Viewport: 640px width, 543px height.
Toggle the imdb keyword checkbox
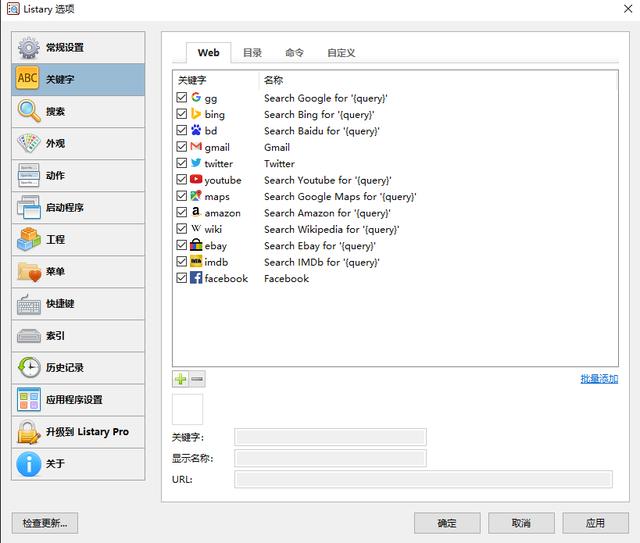click(182, 261)
